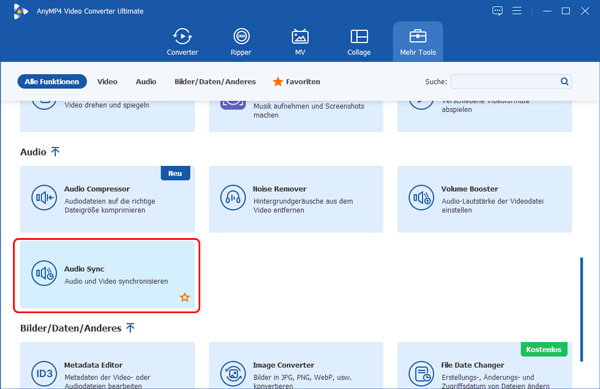The height and width of the screenshot is (389, 600).
Task: Open the MV tab
Action: click(x=300, y=42)
